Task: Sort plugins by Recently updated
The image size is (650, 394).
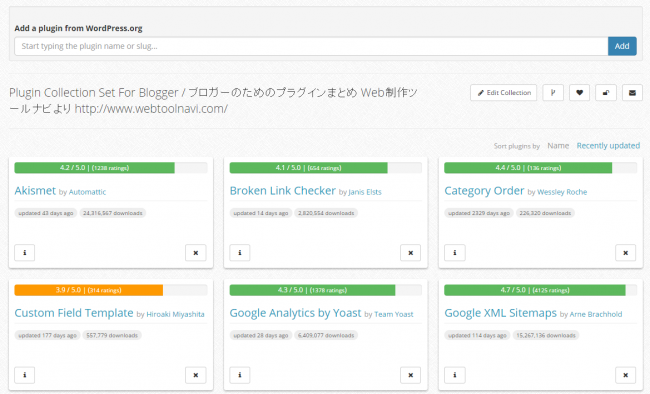Action: [608, 146]
